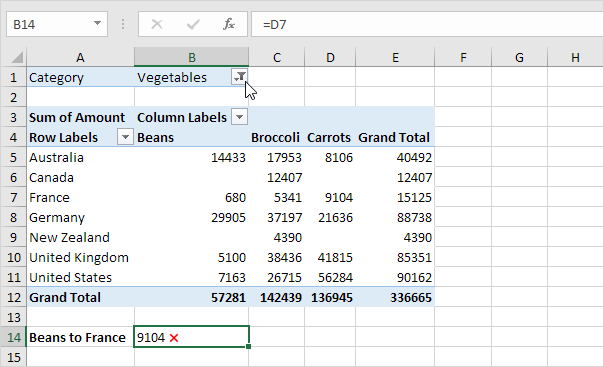Viewport: 604px width, 367px height.
Task: Click the Grand Total value 336665
Action: (x=395, y=297)
